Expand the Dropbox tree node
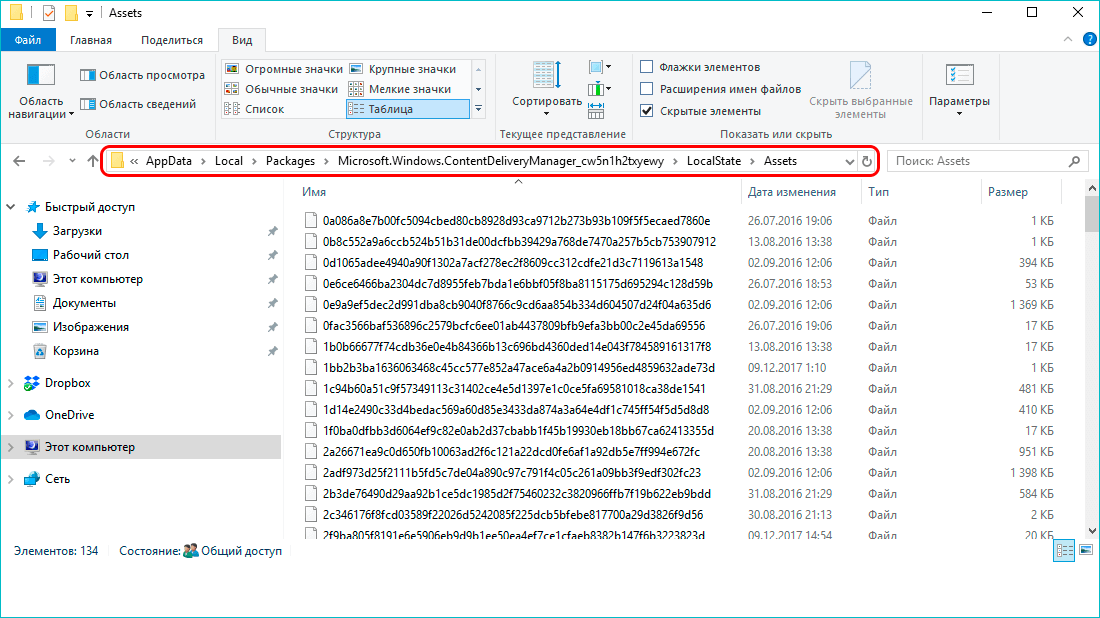The height and width of the screenshot is (618, 1100). click(x=11, y=383)
